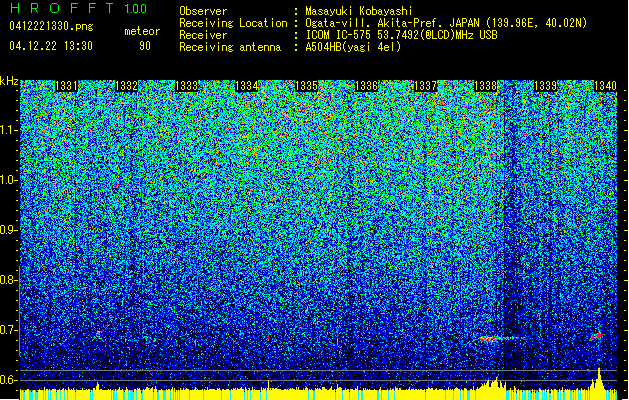The width and height of the screenshot is (629, 400).
Task: Click the antenna text A504HB(yagi 4el)
Action: [353, 47]
